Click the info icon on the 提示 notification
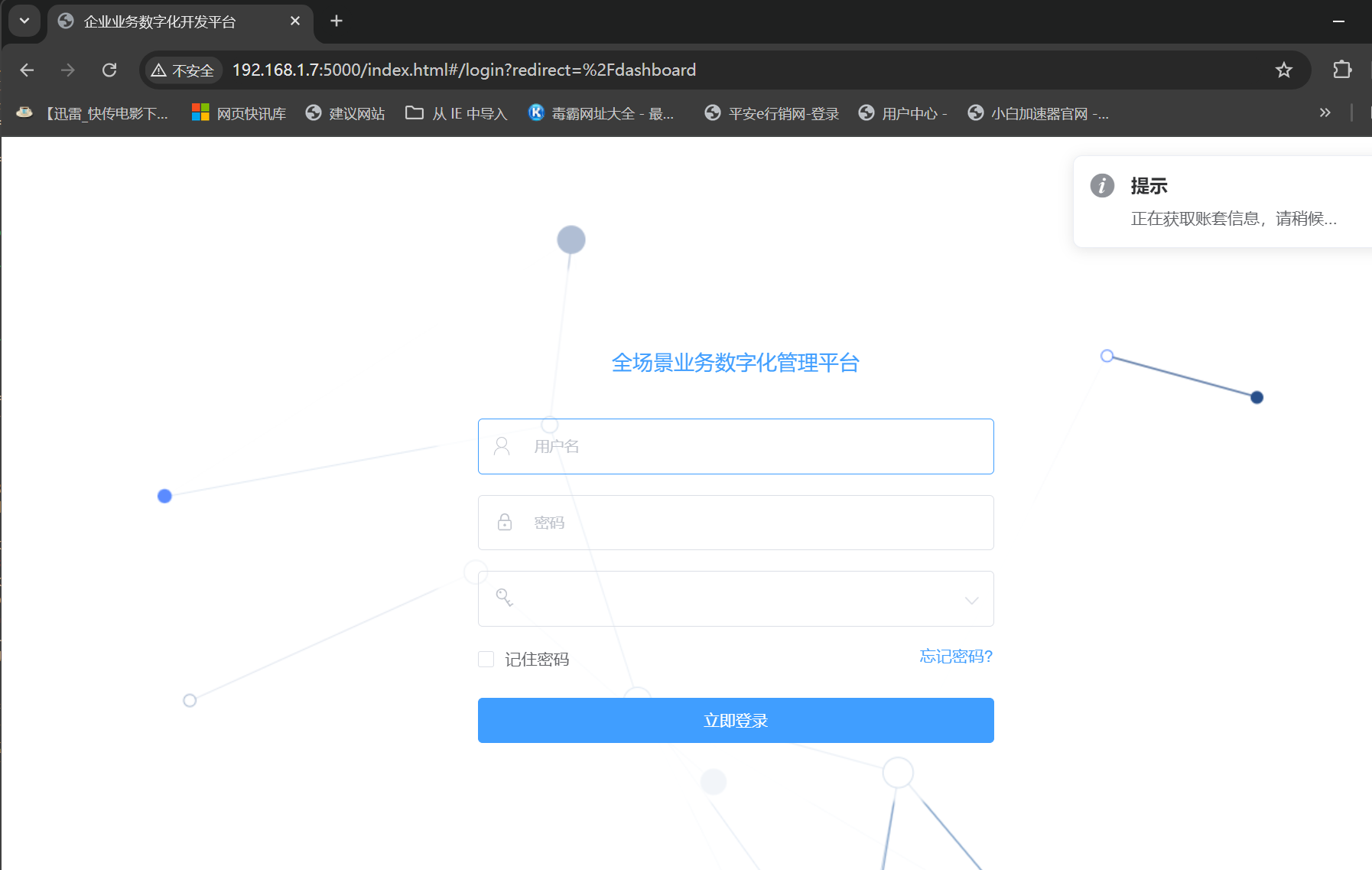 click(1102, 185)
